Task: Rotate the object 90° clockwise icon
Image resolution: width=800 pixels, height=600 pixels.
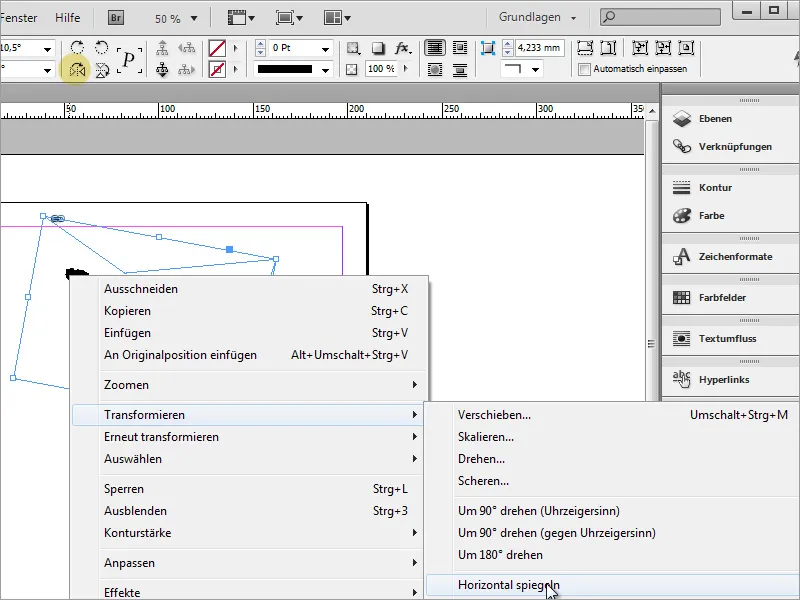Action: [x=77, y=47]
